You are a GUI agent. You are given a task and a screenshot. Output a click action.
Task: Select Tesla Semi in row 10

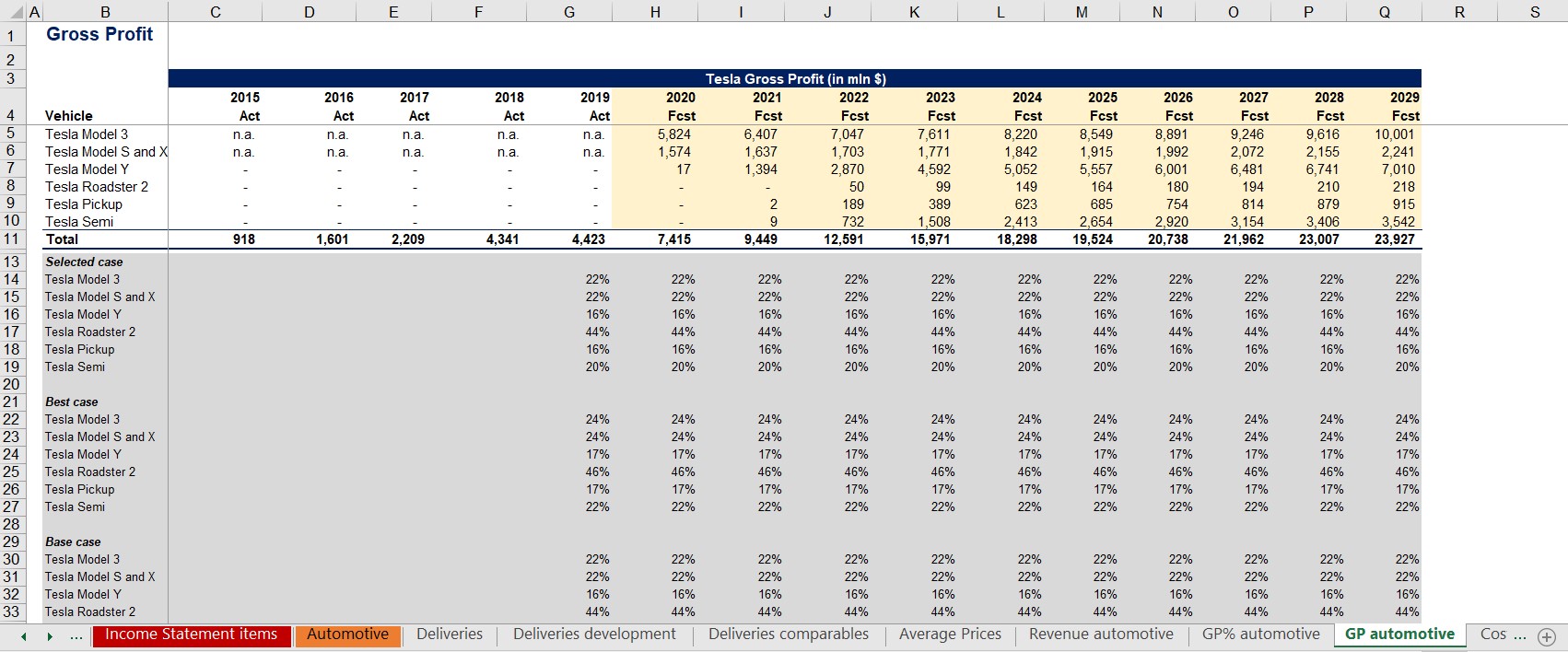[x=79, y=222]
